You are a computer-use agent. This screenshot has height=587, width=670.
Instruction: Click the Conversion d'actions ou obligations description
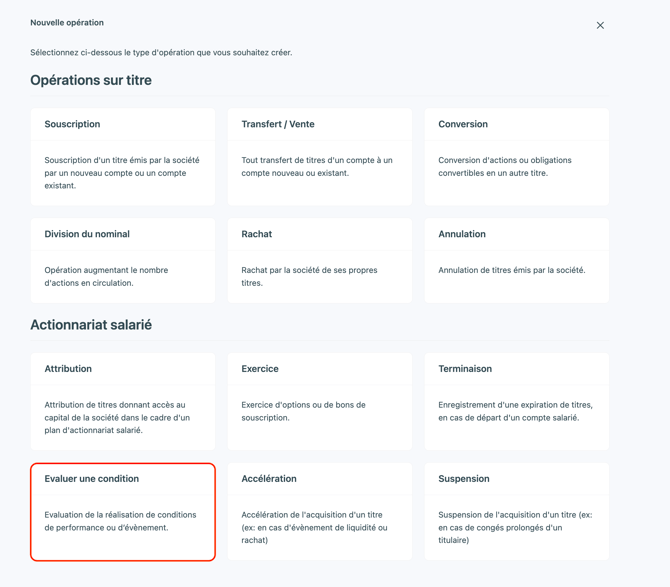[505, 167]
